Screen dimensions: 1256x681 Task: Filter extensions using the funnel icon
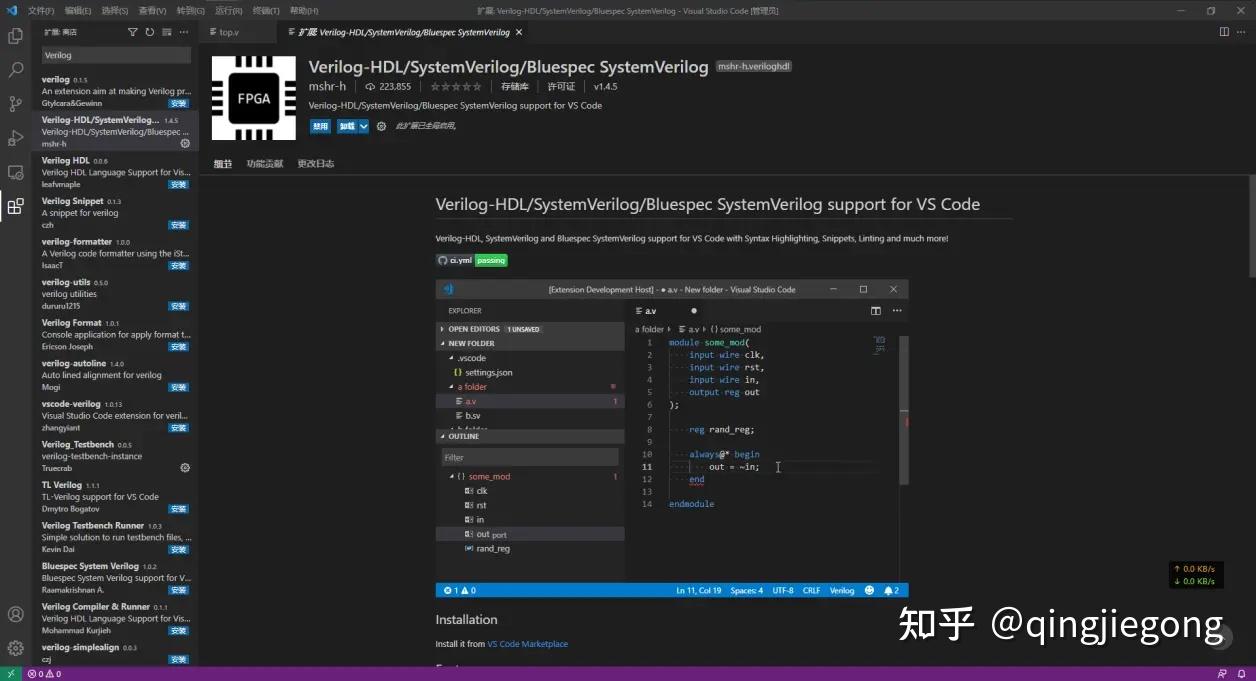pos(133,32)
